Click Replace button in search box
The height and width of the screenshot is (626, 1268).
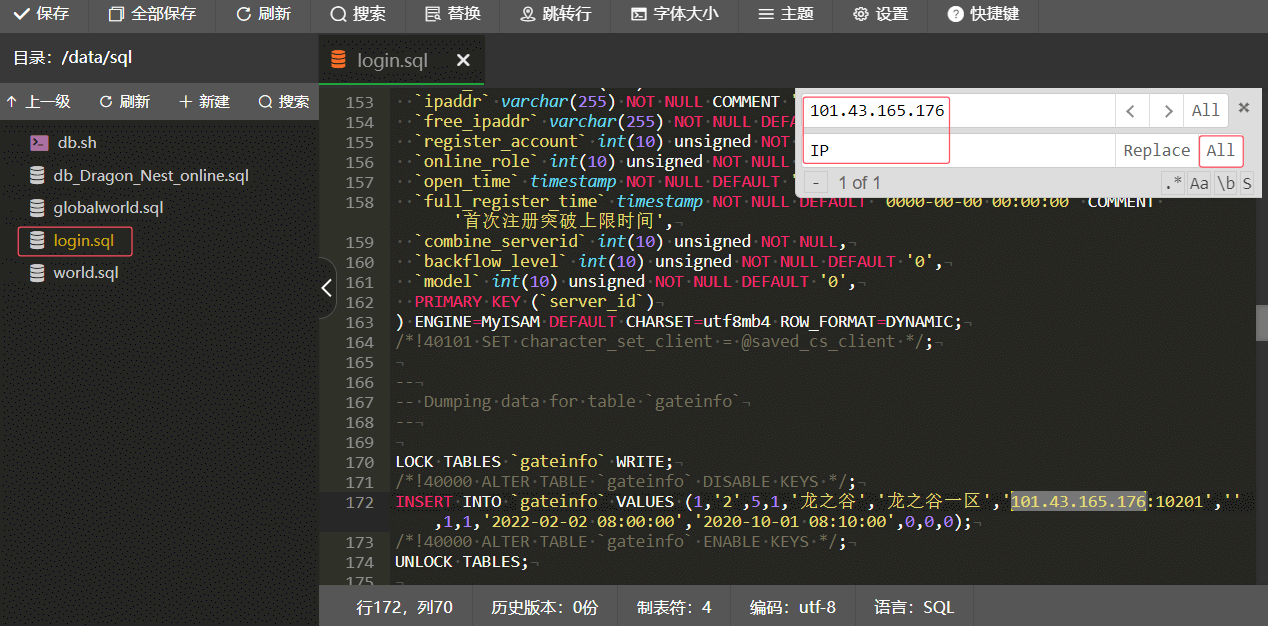tap(1156, 151)
